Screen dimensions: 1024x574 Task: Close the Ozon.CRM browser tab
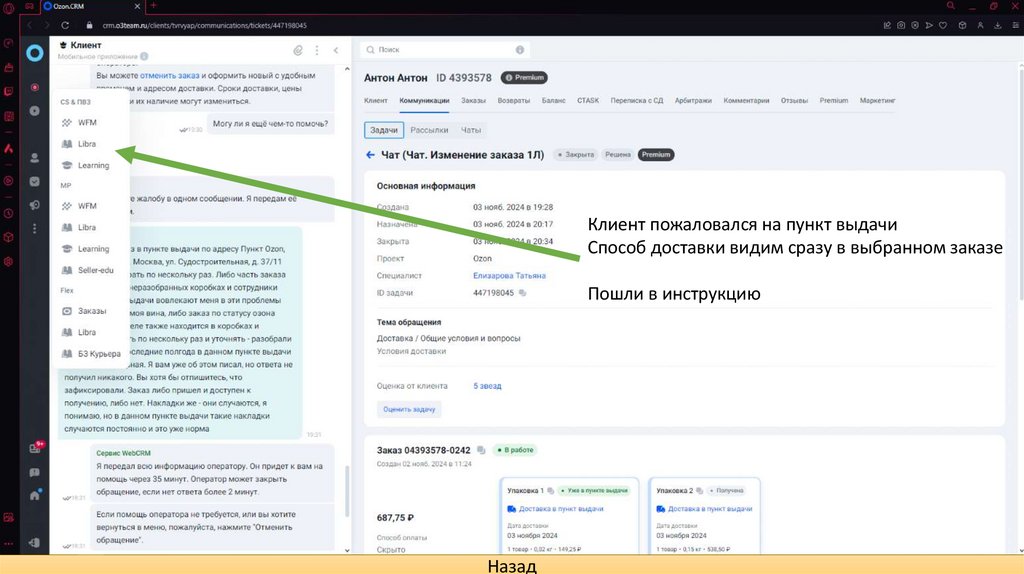[x=137, y=6]
